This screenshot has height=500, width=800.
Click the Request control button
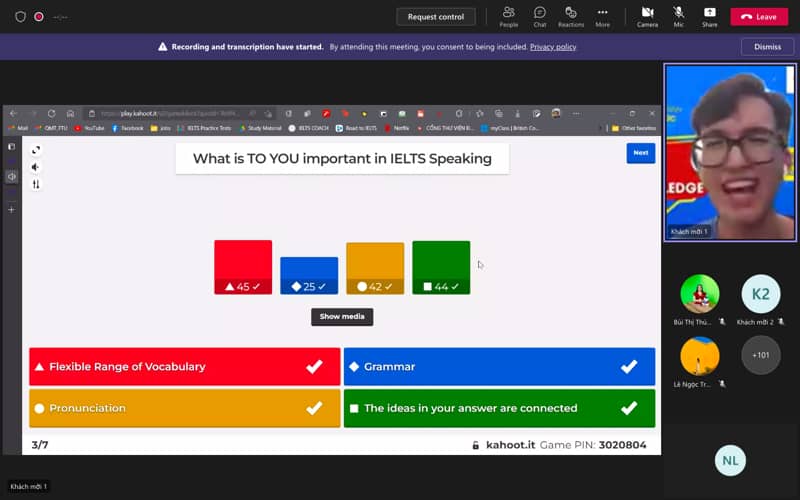[x=436, y=17]
